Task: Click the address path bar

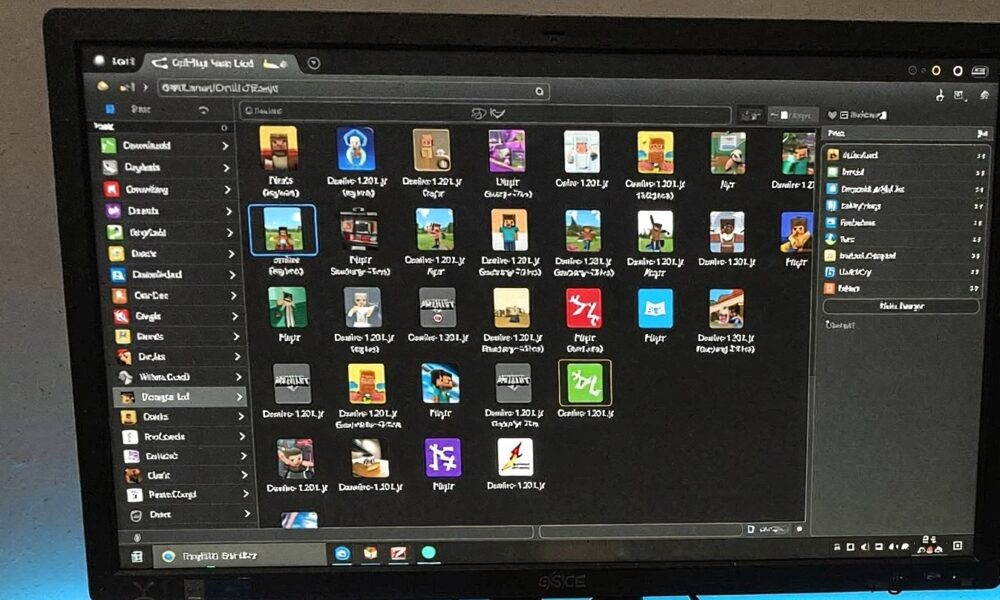Action: pos(350,90)
